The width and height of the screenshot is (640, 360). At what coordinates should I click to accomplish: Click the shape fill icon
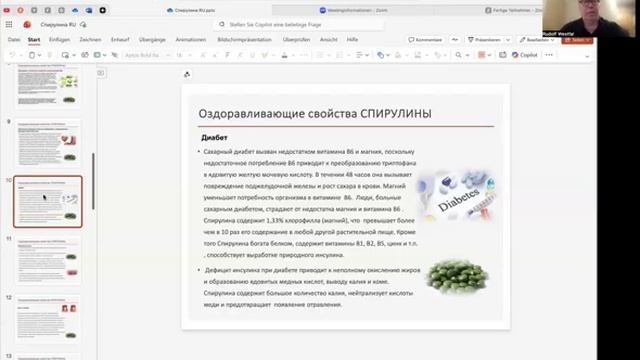point(398,55)
